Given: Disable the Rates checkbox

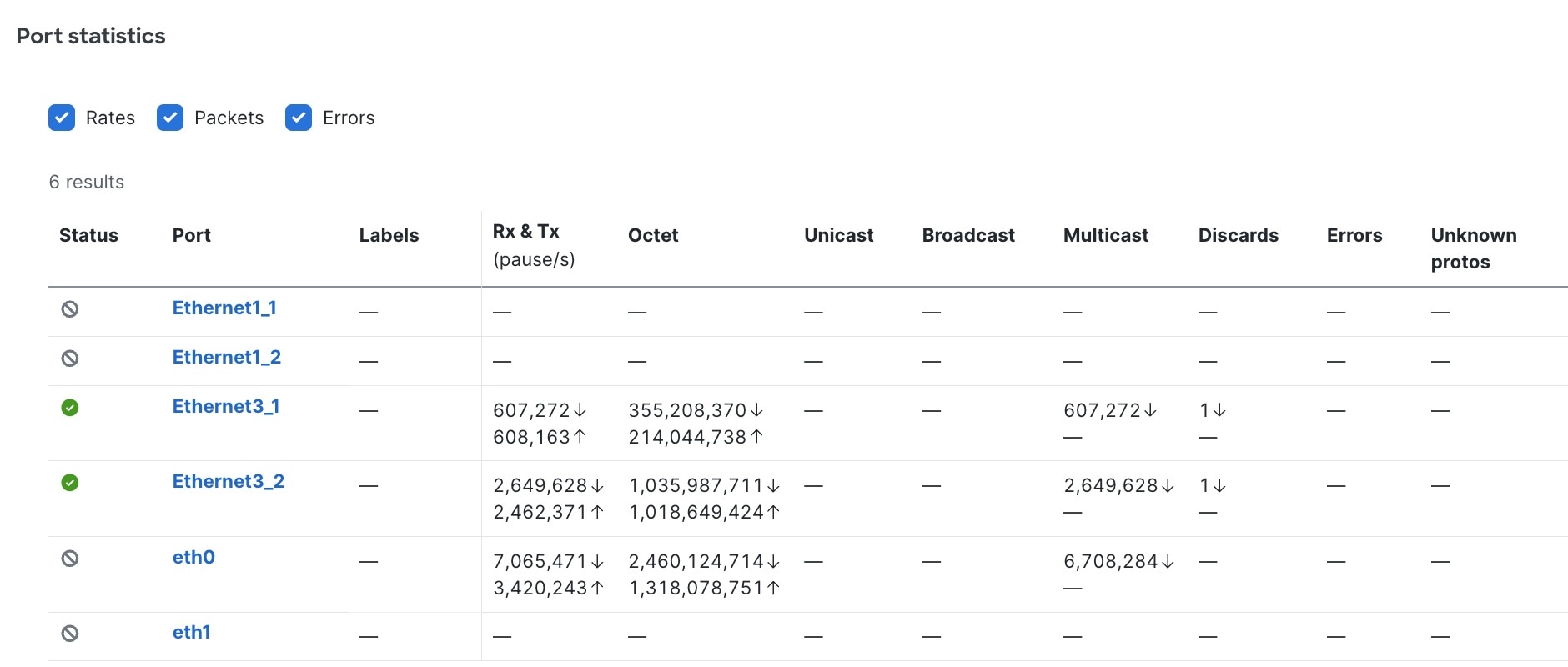Looking at the screenshot, I should click(x=62, y=118).
